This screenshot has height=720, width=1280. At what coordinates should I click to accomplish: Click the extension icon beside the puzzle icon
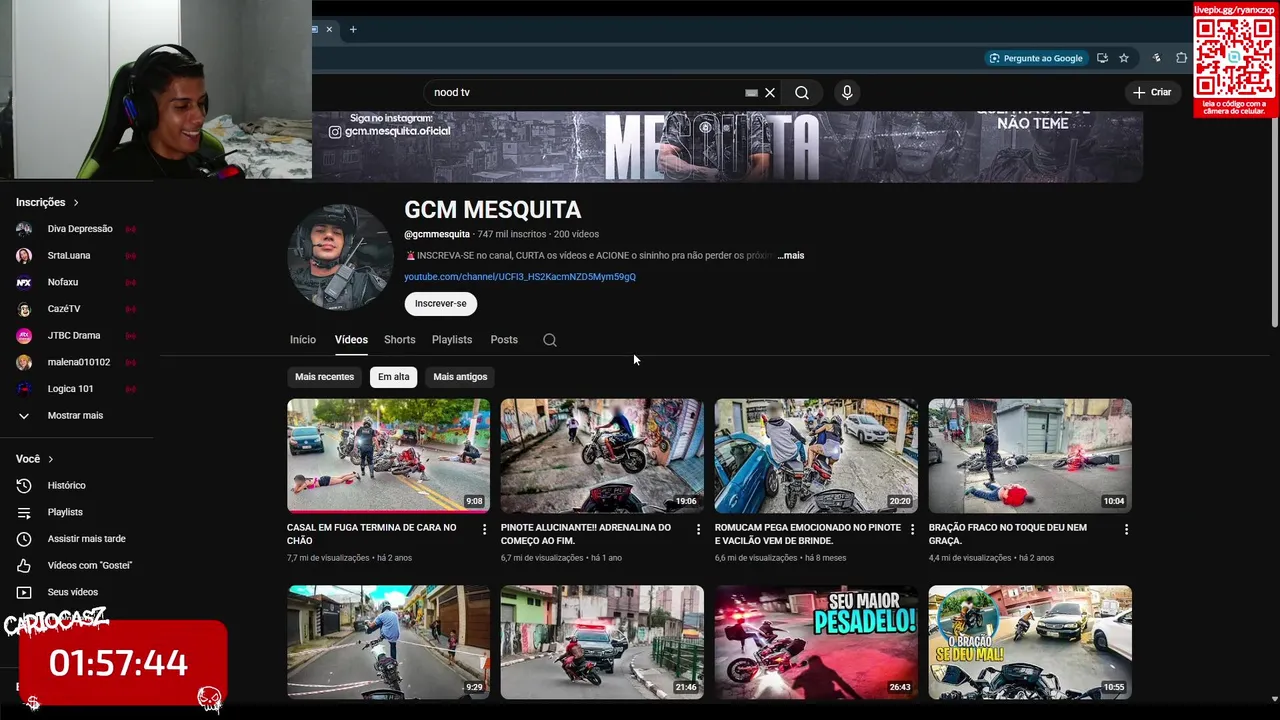[x=1157, y=58]
